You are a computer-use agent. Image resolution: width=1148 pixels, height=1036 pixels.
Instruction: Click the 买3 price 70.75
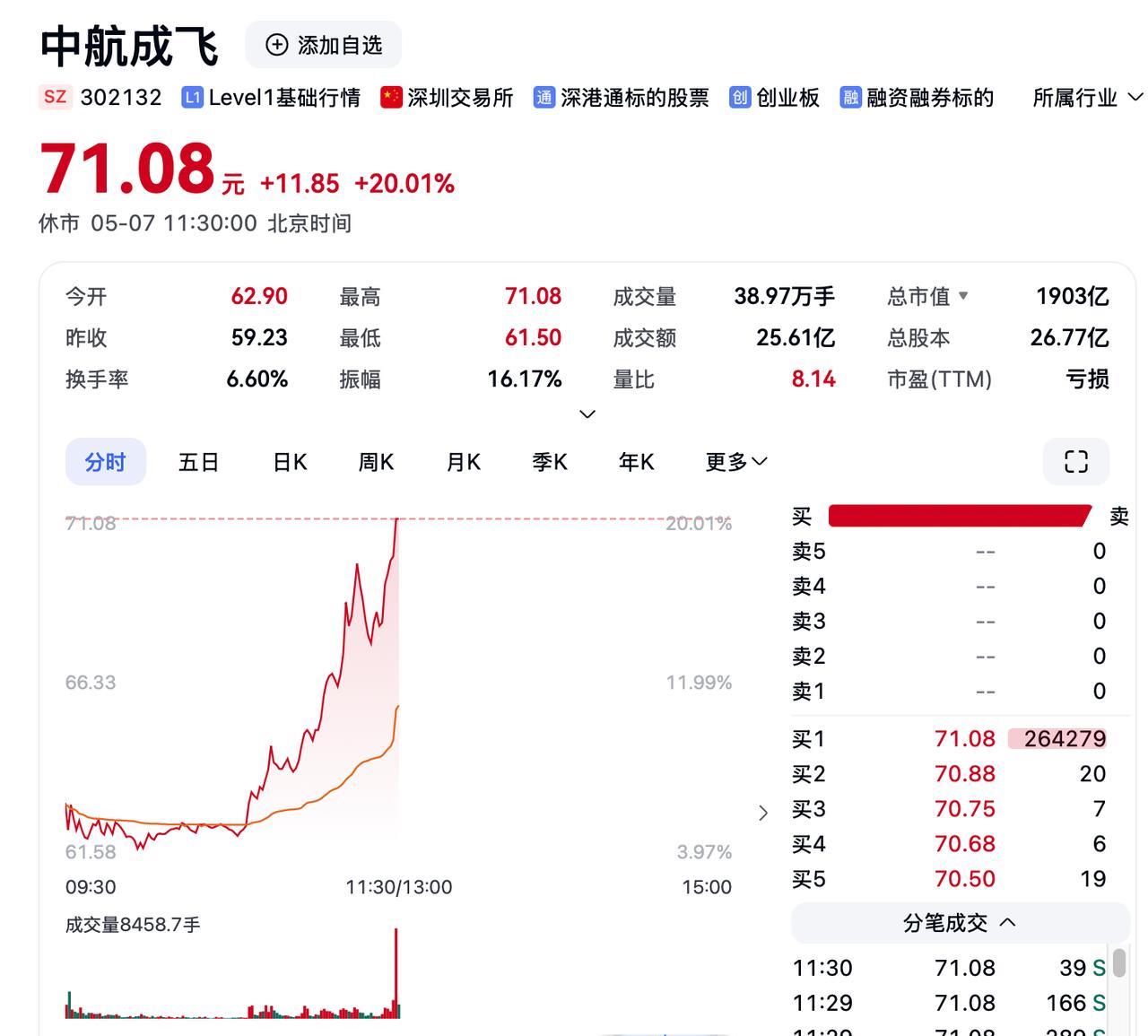tap(965, 808)
